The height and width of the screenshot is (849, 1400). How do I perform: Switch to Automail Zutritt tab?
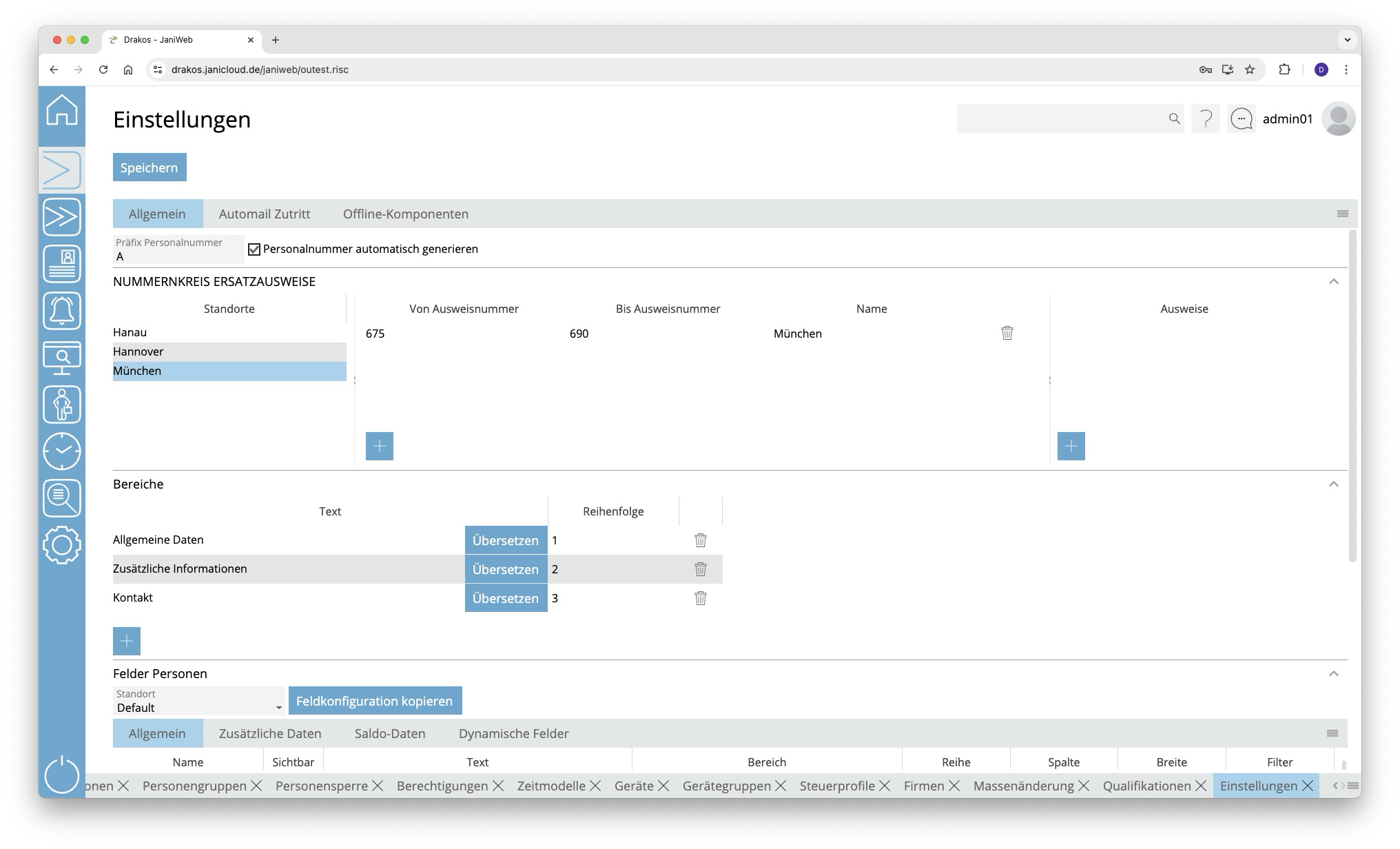[x=265, y=214]
